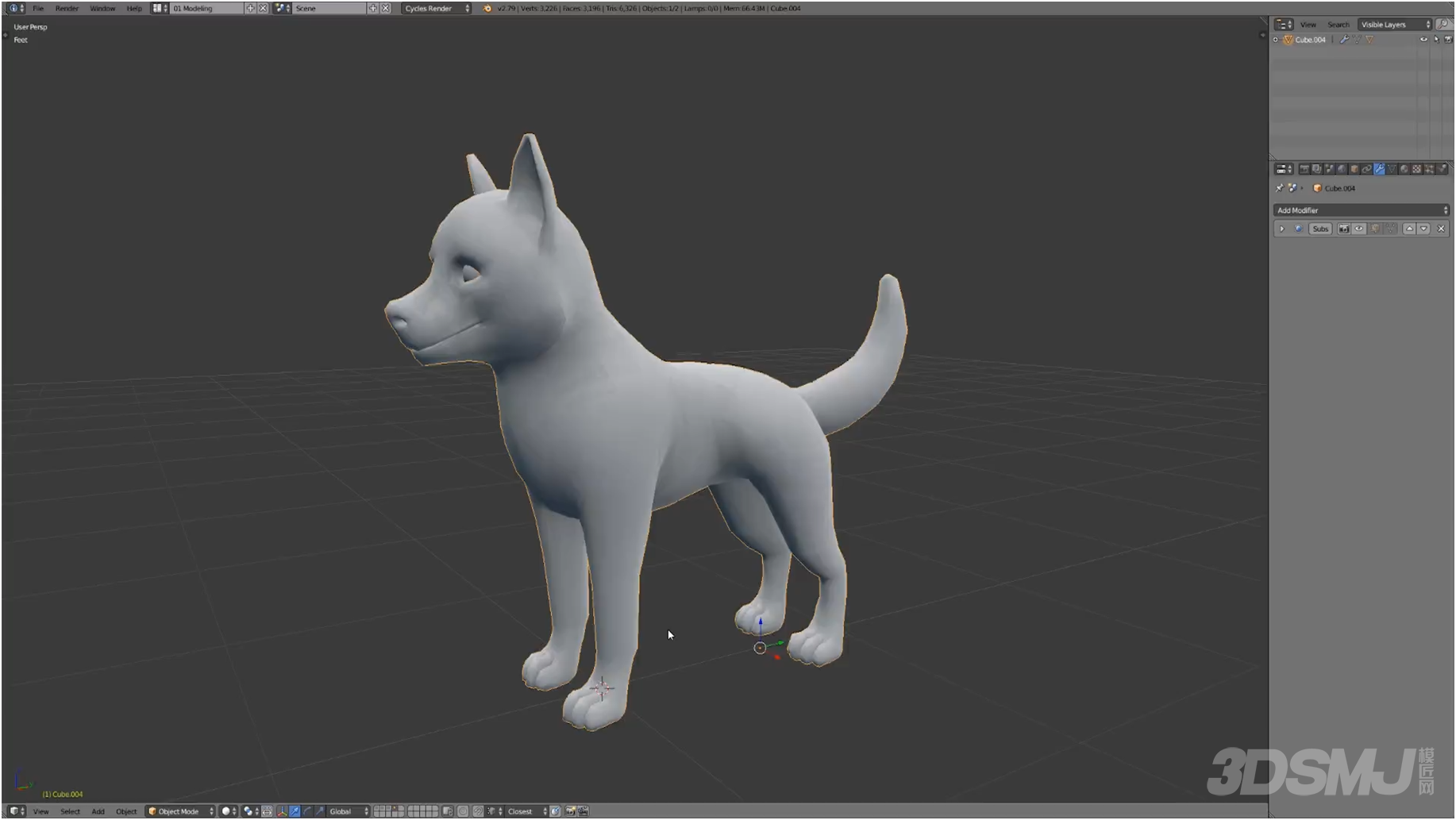Open the Material properties tab icon
The height and width of the screenshot is (820, 1456).
[1404, 169]
